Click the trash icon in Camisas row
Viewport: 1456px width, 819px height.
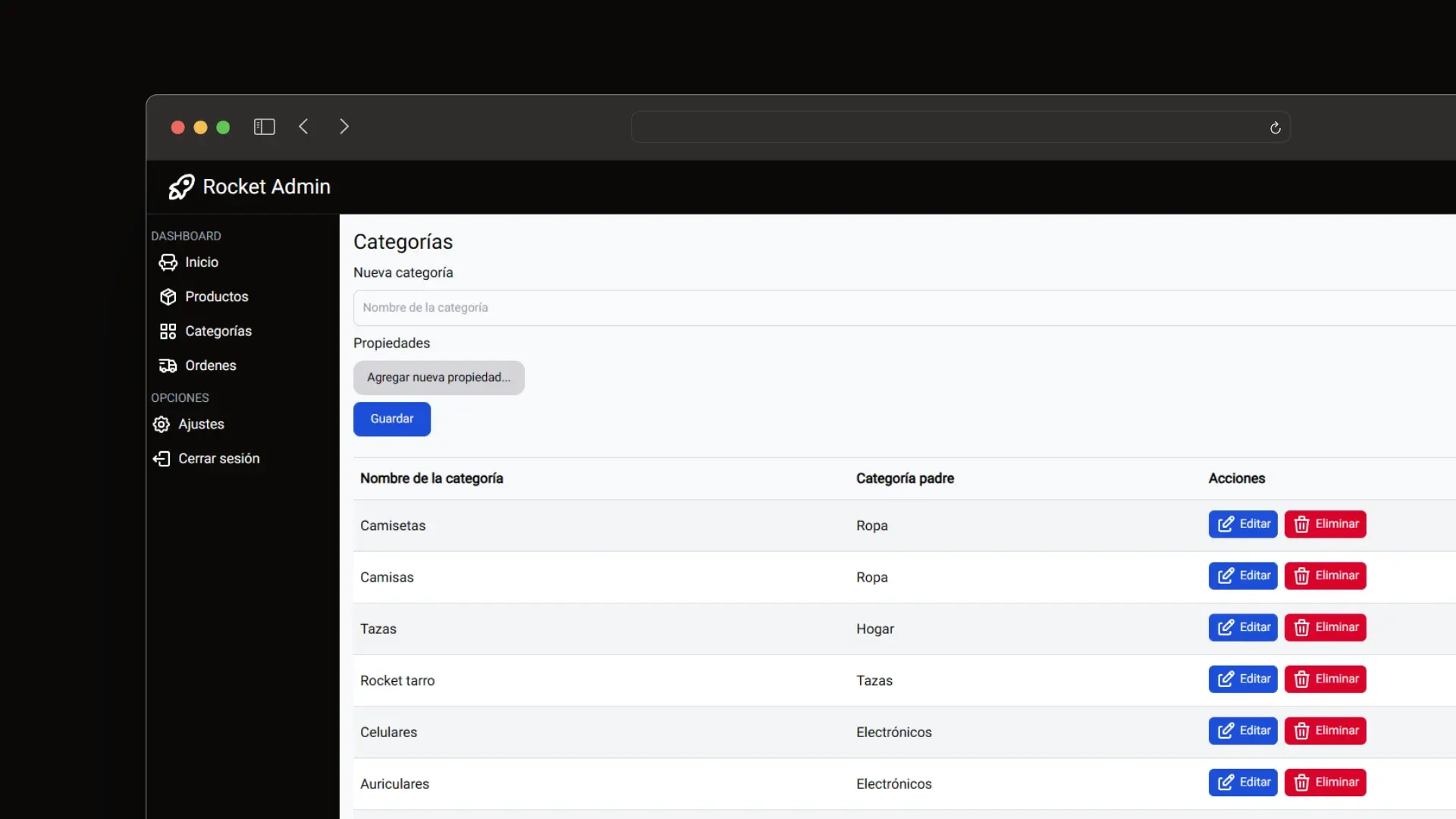(x=1302, y=576)
